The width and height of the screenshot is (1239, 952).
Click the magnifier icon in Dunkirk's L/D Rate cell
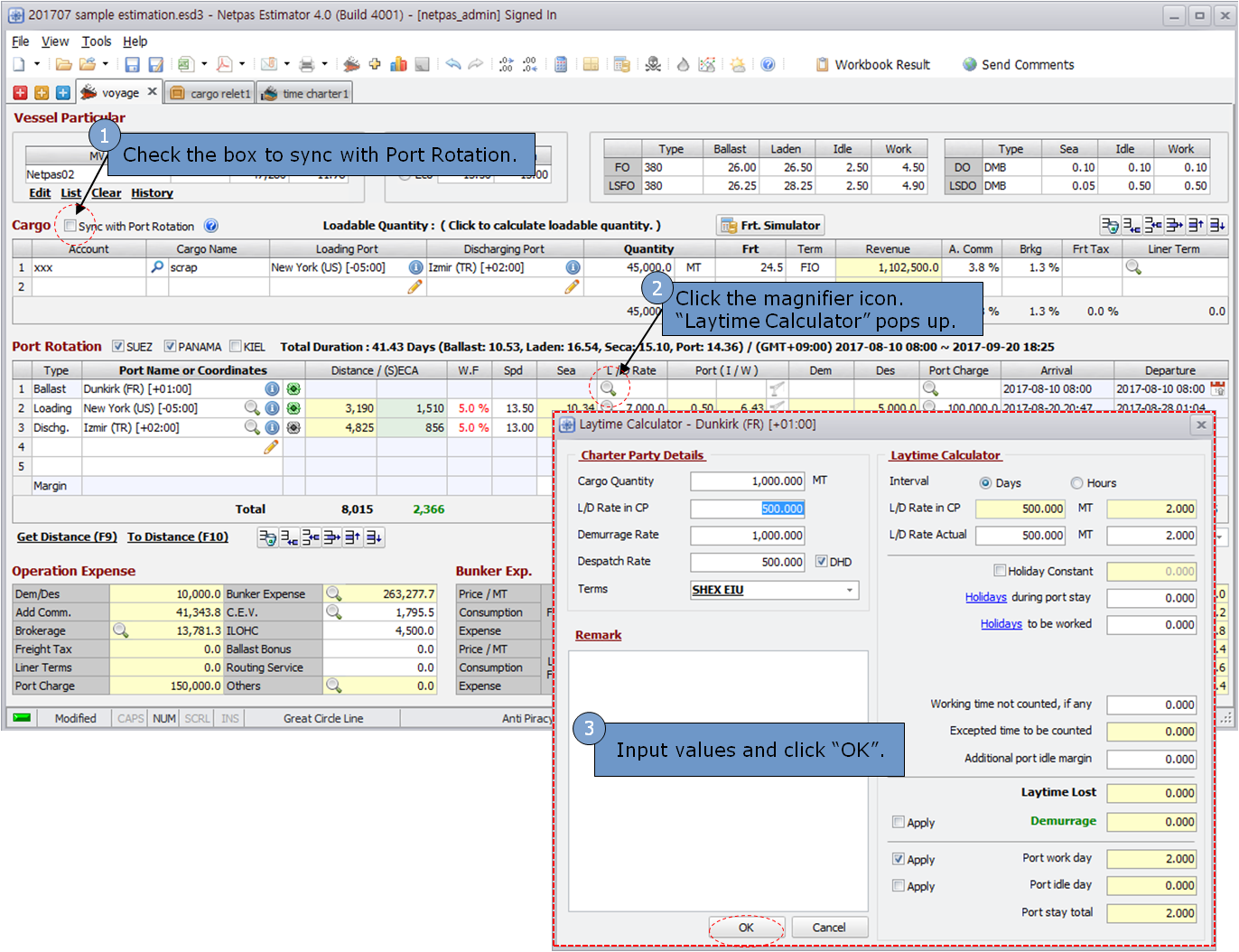click(x=609, y=388)
